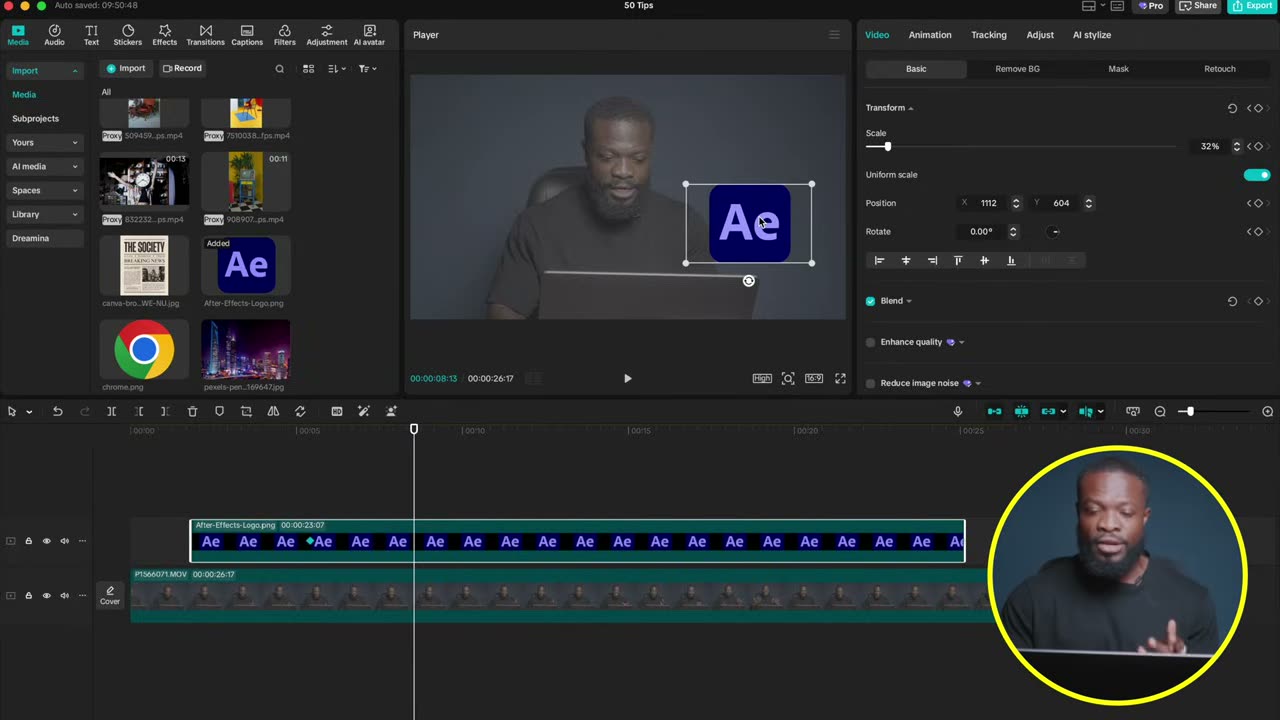This screenshot has height=720, width=1280.
Task: Enter fullscreen preview in the player
Action: [840, 378]
